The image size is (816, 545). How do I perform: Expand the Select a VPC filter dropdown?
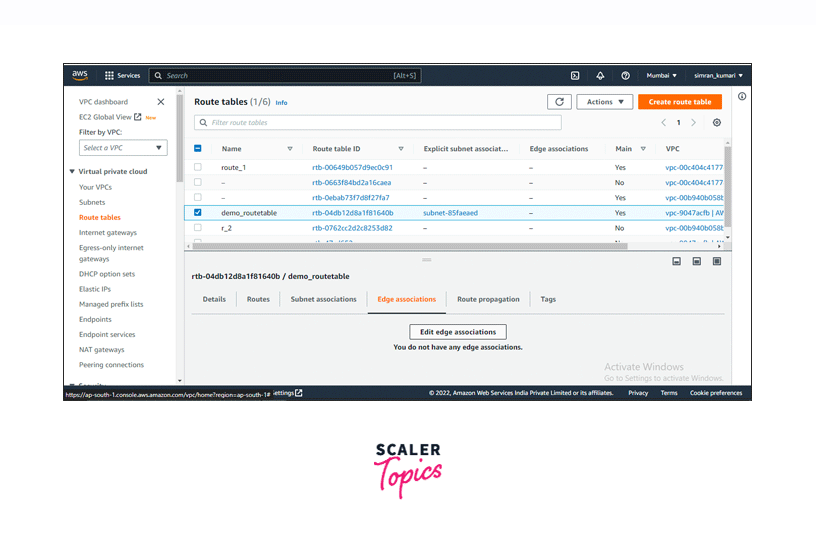pos(123,148)
